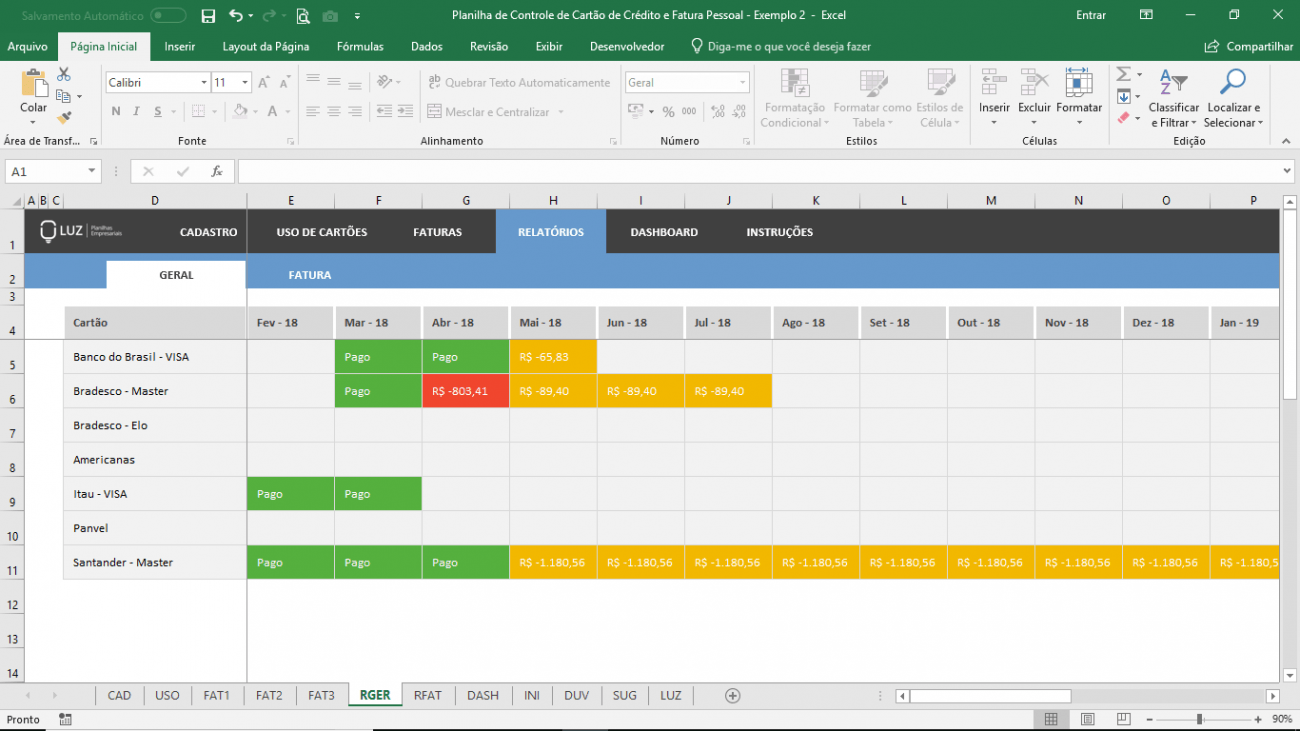Open the Mesclar e Centralizar dropdown arrow

561,112
